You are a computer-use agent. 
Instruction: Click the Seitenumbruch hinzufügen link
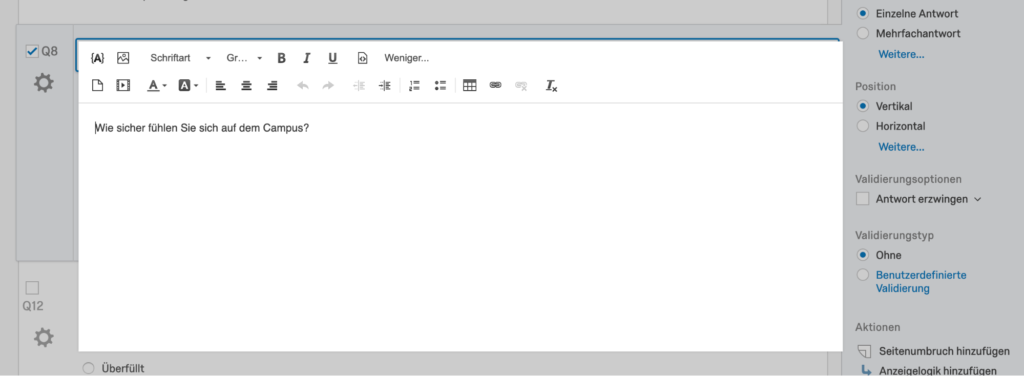point(944,351)
